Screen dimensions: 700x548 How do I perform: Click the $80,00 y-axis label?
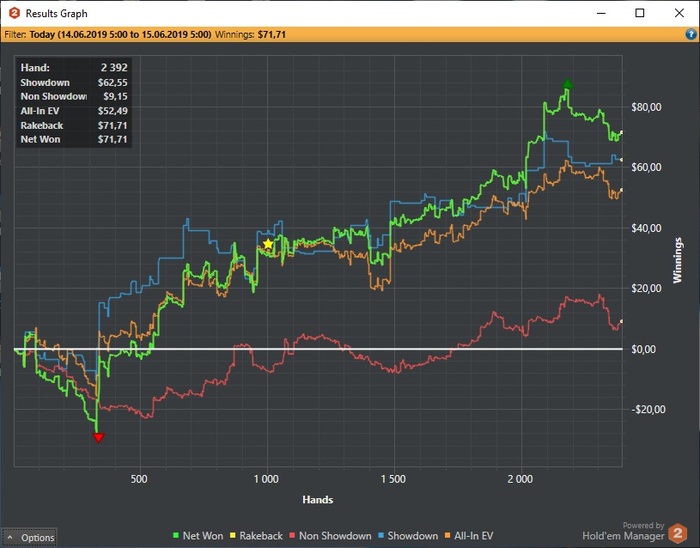click(x=646, y=107)
